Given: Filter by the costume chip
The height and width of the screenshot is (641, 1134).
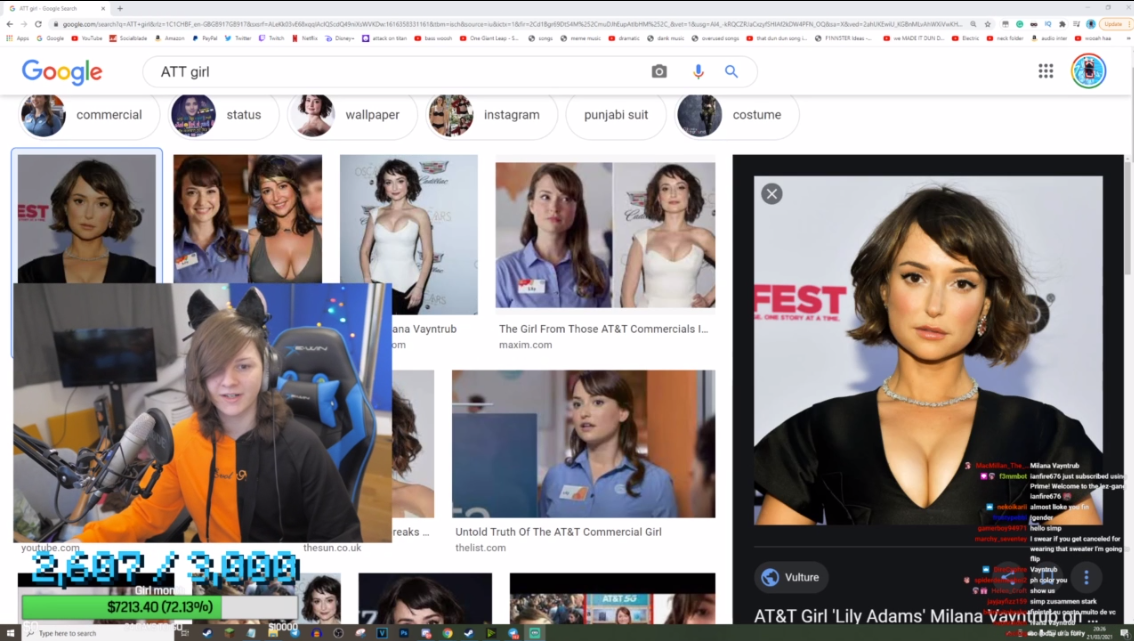Looking at the screenshot, I should pyautogui.click(x=737, y=115).
